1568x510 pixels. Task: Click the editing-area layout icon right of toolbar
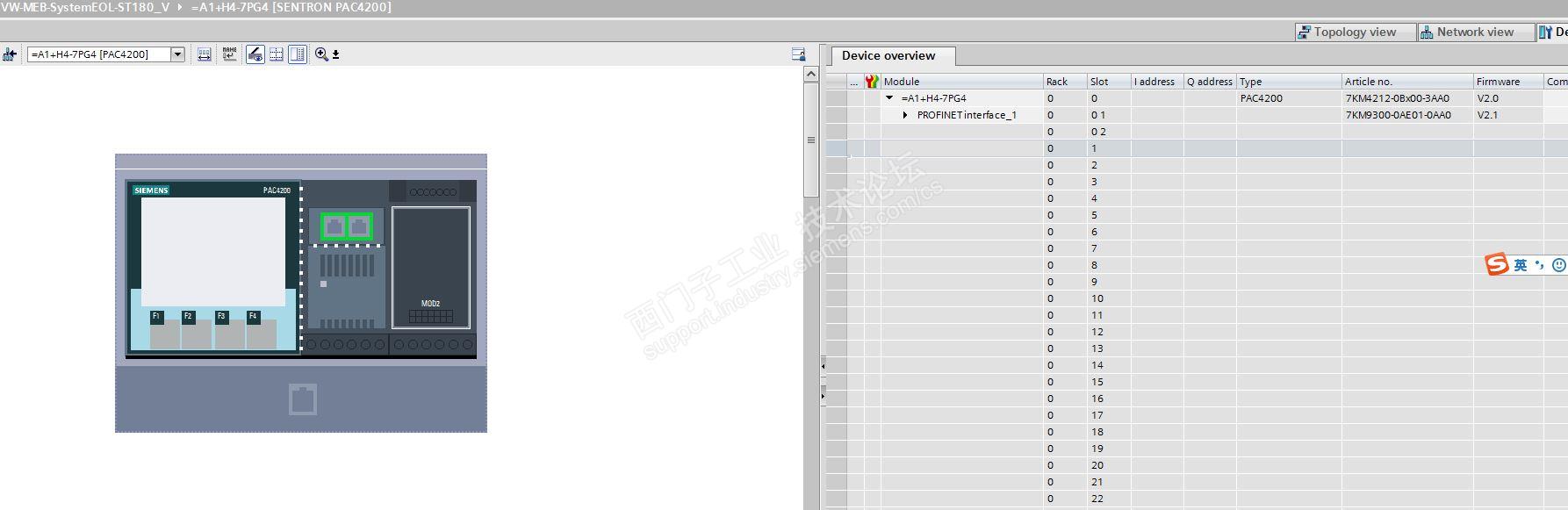tap(798, 54)
